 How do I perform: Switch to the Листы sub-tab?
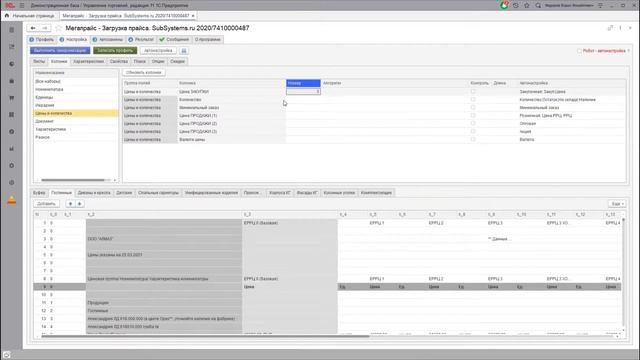(39, 61)
